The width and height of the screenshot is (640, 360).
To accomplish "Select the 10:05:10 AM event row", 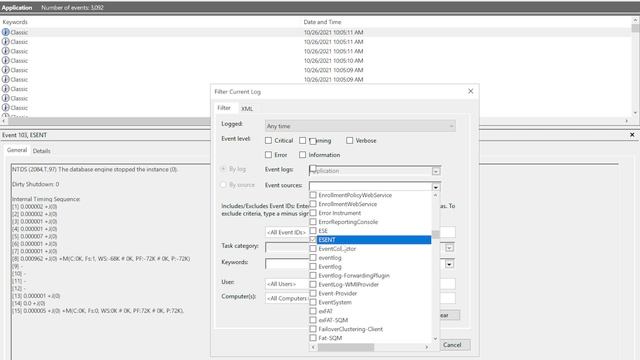I will pos(316,60).
